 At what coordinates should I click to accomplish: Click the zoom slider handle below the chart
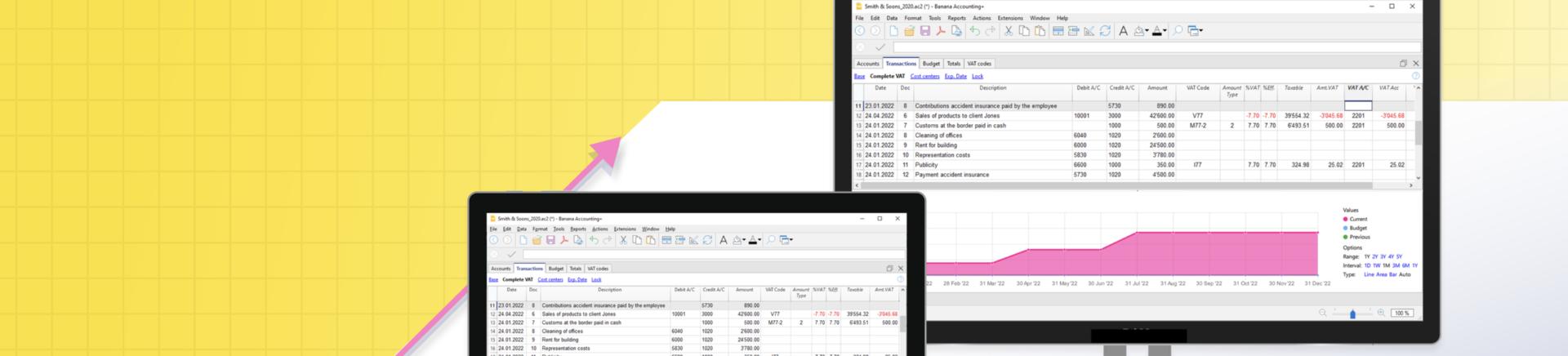coord(1352,314)
